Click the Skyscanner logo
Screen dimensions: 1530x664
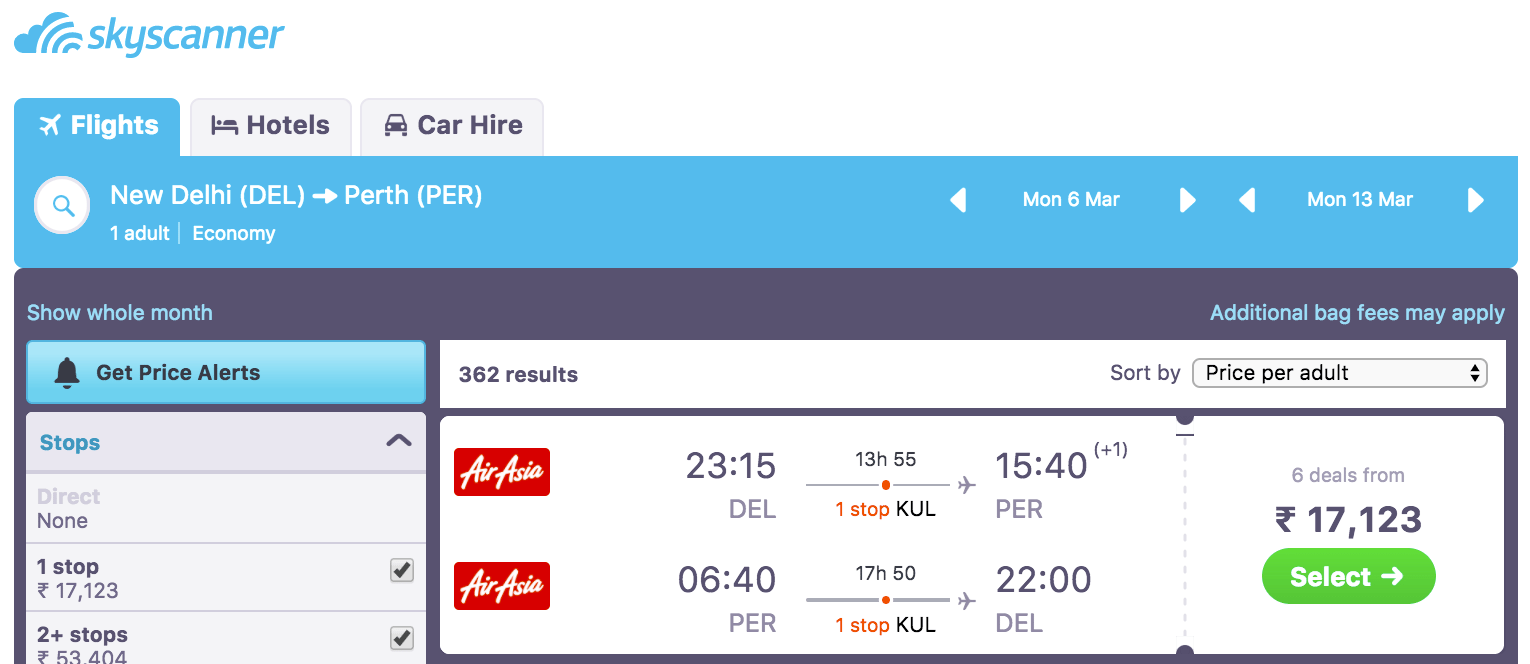coord(150,35)
